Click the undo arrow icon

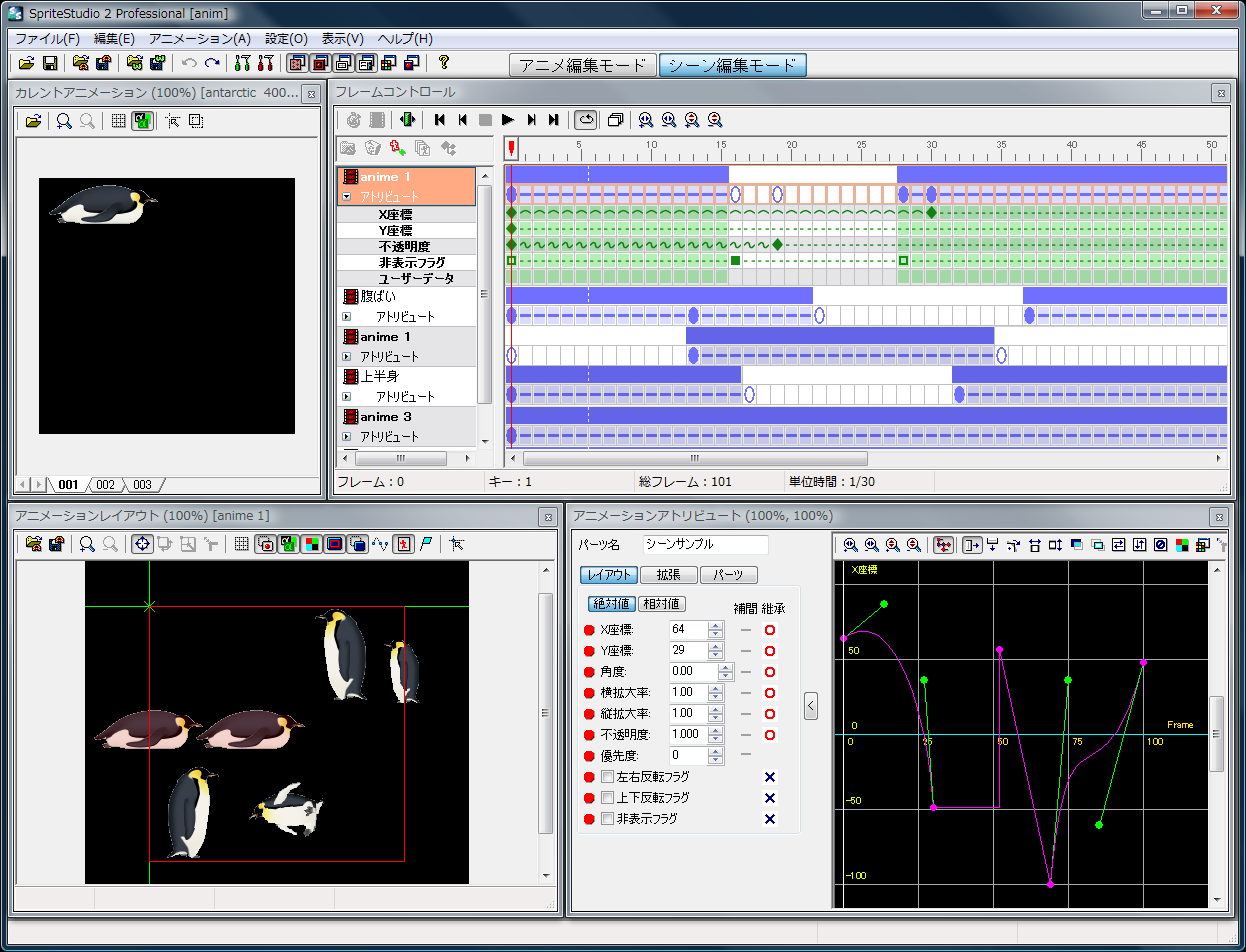pos(189,63)
